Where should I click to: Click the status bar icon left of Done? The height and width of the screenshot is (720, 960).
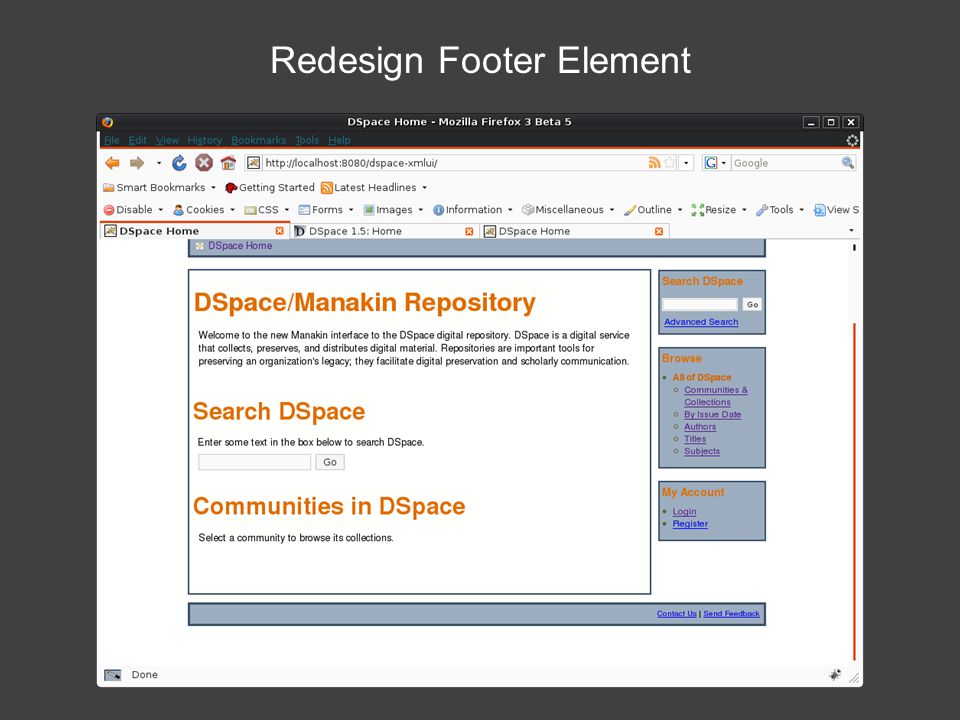click(113, 675)
